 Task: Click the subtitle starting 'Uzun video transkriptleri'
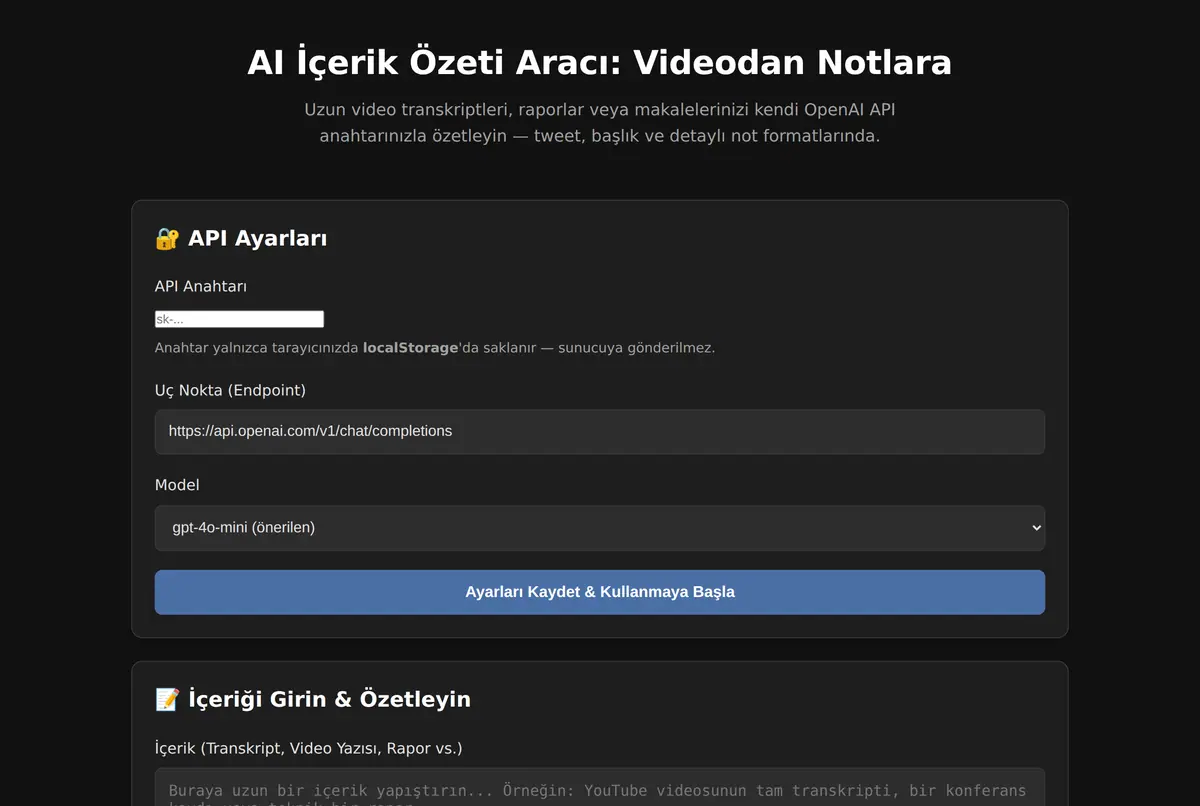pyautogui.click(x=600, y=122)
